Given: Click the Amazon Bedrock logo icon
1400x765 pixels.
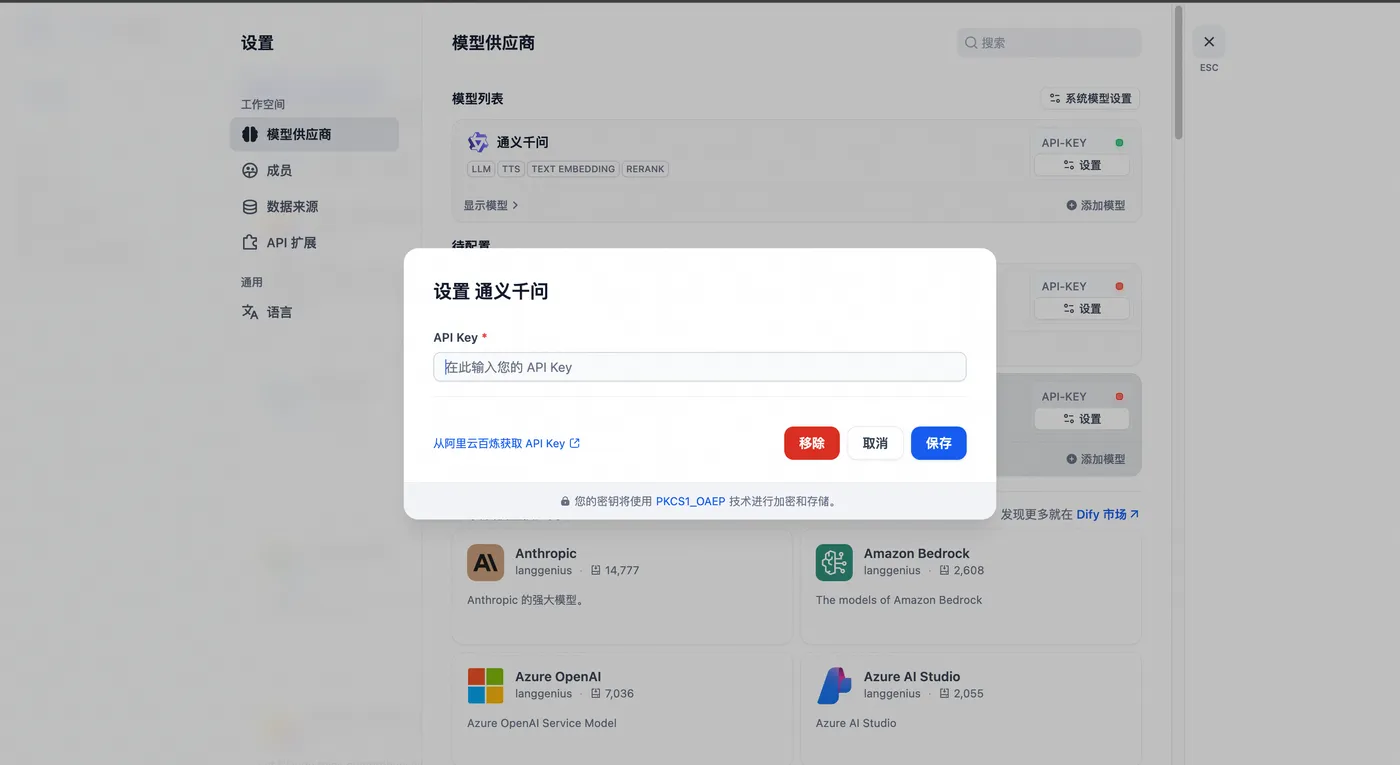Looking at the screenshot, I should pos(834,562).
